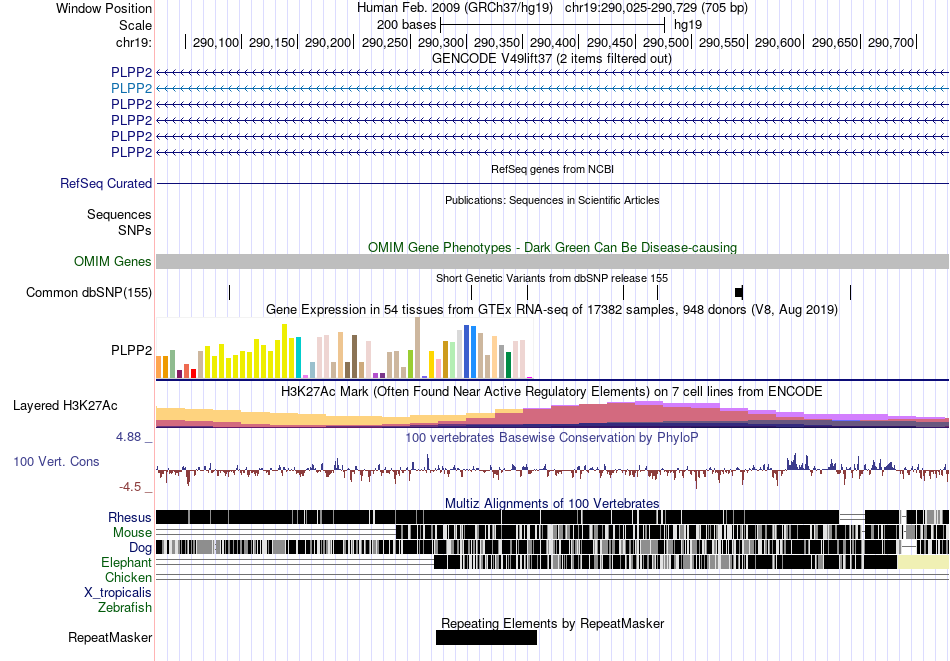Click the tallest tan GTEx expression bar
This screenshot has height=661, width=950.
pyautogui.click(x=417, y=348)
